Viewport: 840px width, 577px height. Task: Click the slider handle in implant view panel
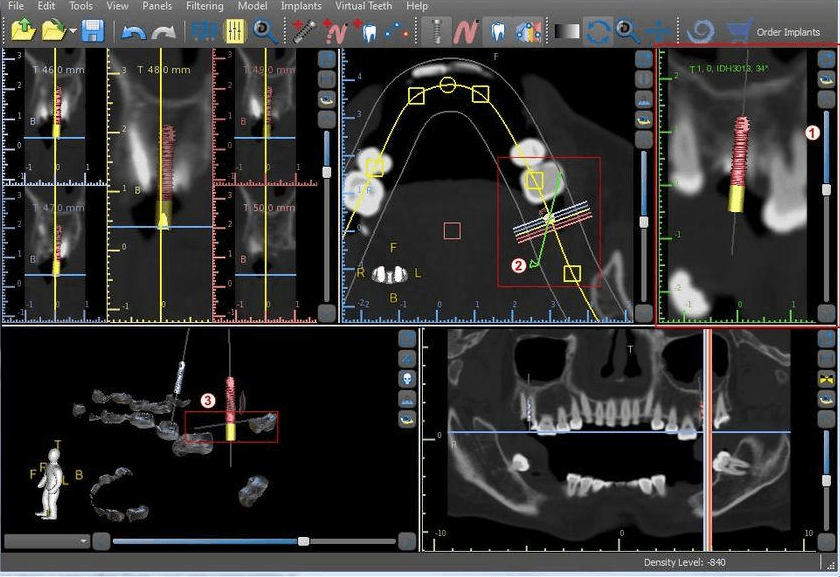pyautogui.click(x=826, y=190)
